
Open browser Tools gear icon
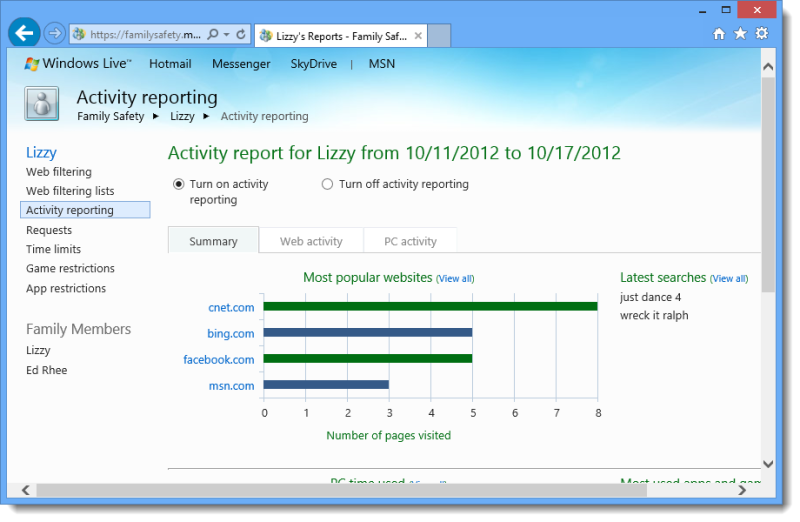pos(762,33)
